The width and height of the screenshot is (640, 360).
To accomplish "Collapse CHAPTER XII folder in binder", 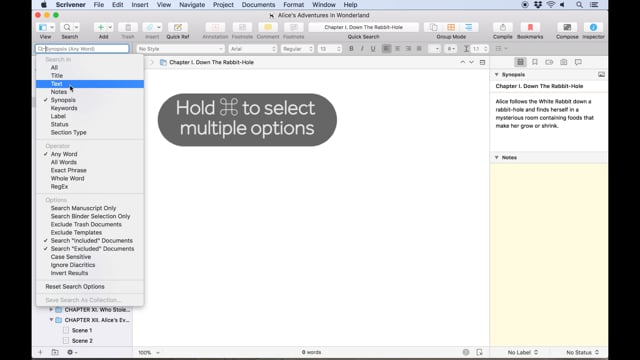I will coord(51,320).
